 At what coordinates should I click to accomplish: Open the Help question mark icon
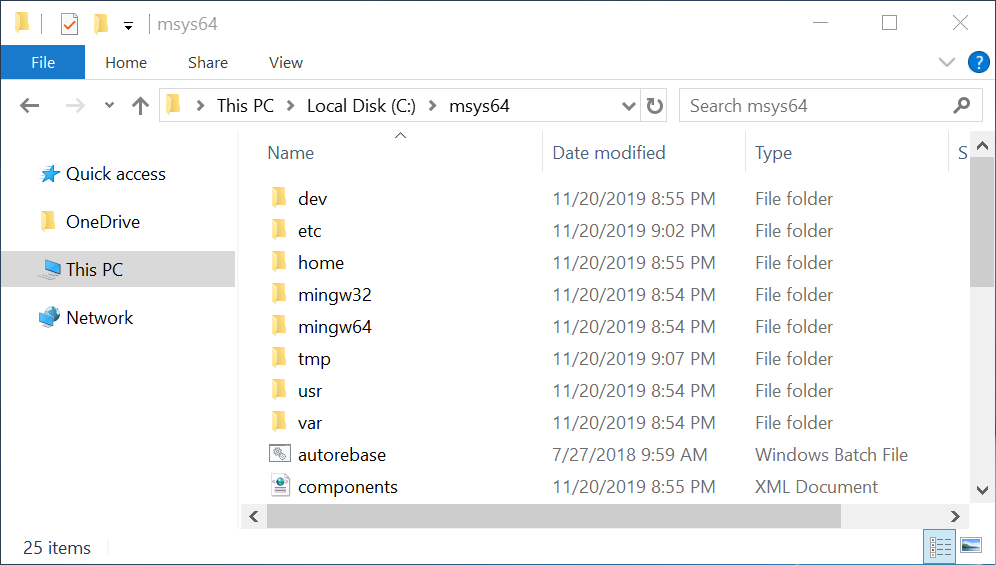[978, 62]
